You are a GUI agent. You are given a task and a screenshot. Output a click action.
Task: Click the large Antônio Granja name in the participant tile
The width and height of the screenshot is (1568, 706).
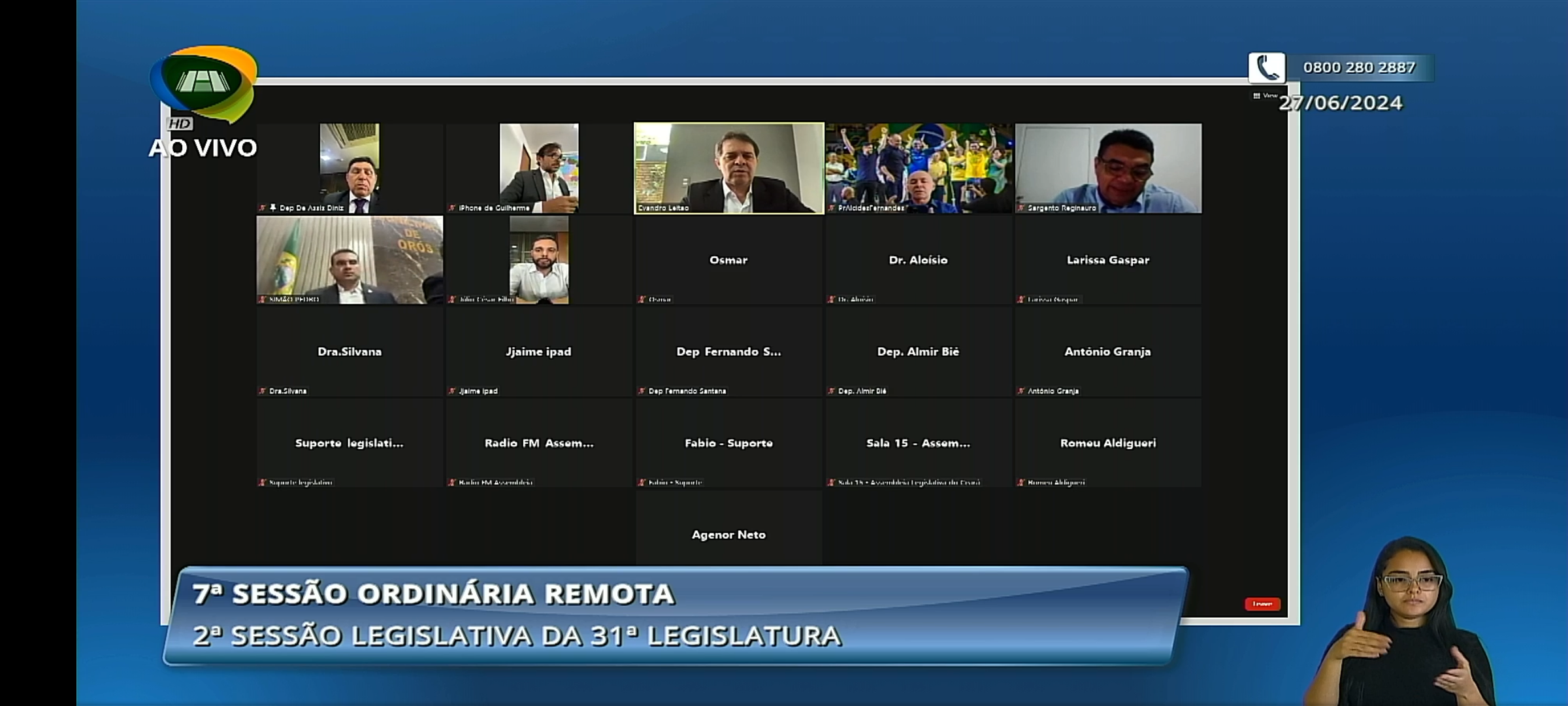1107,351
